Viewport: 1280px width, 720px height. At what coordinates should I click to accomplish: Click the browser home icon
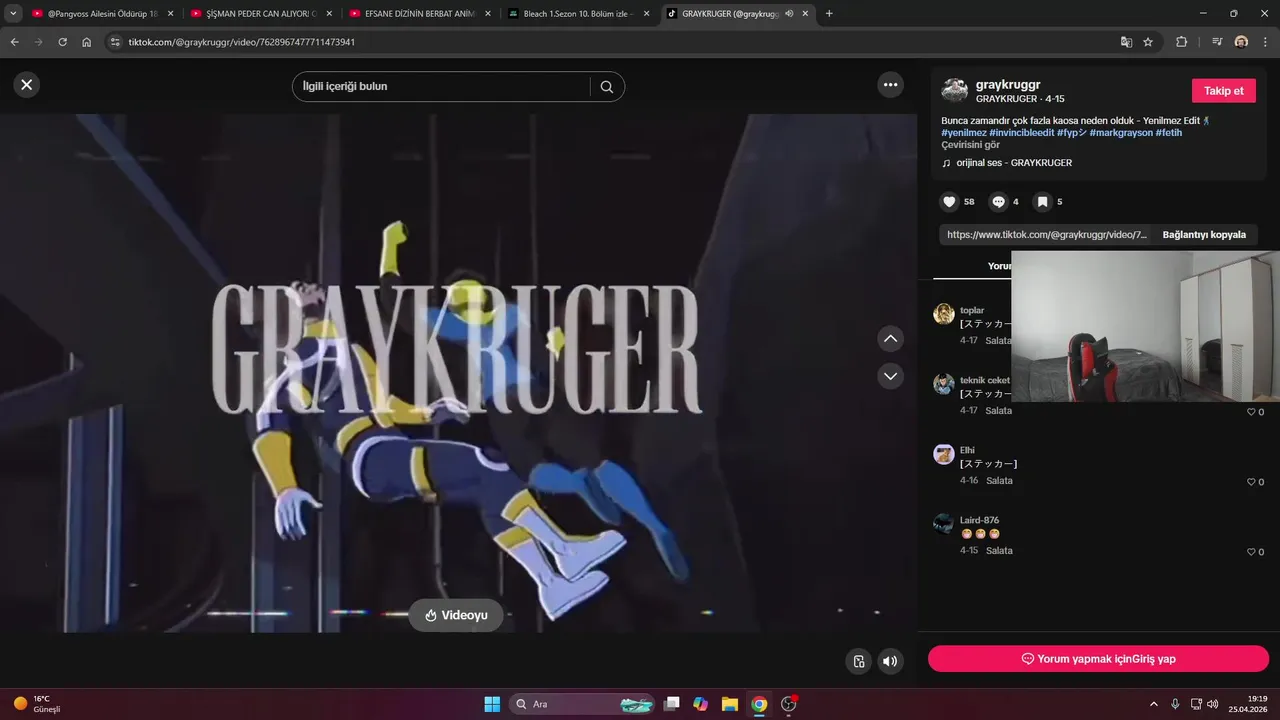[87, 42]
